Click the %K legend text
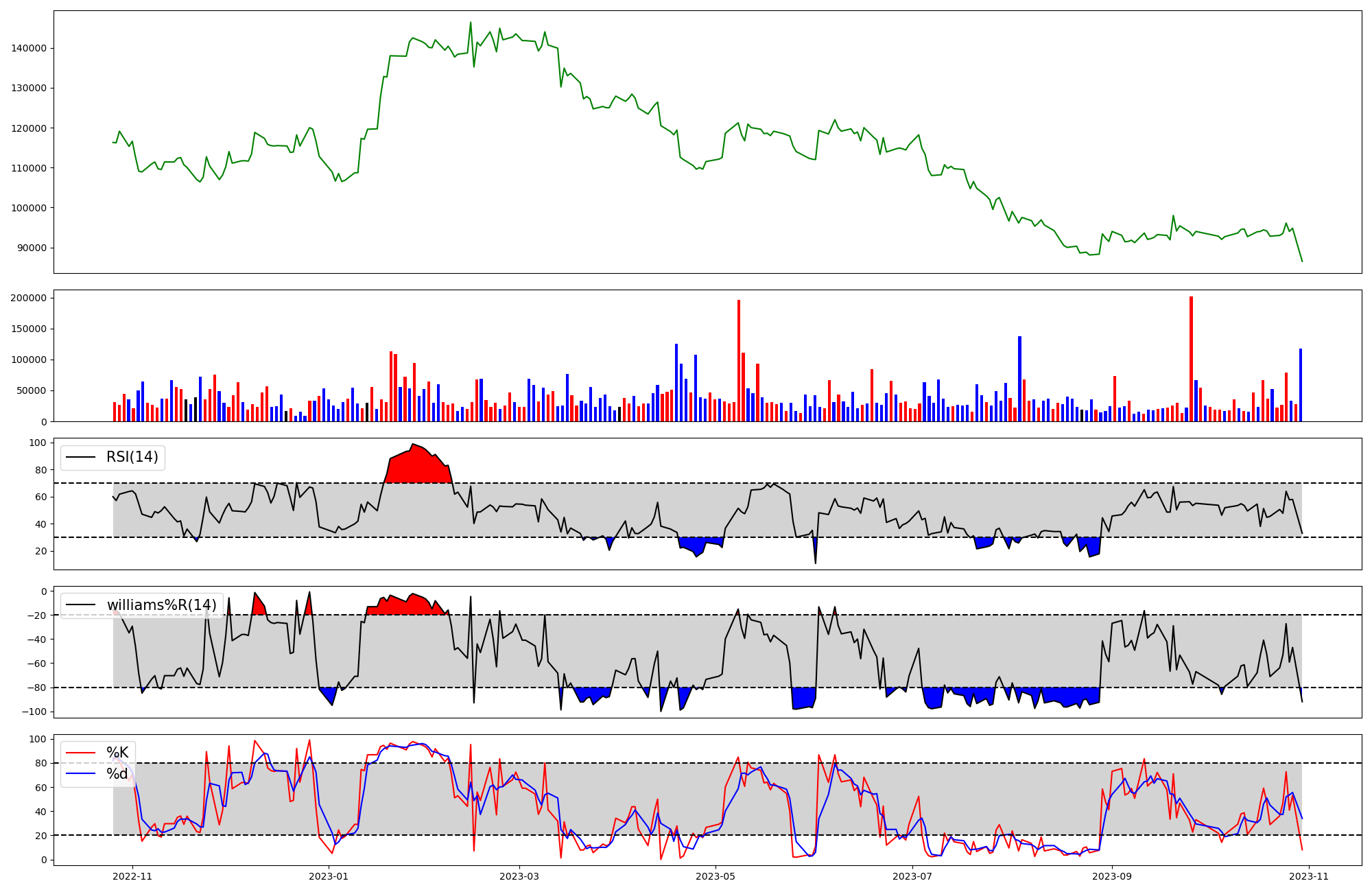The height and width of the screenshot is (892, 1372). pos(117,753)
